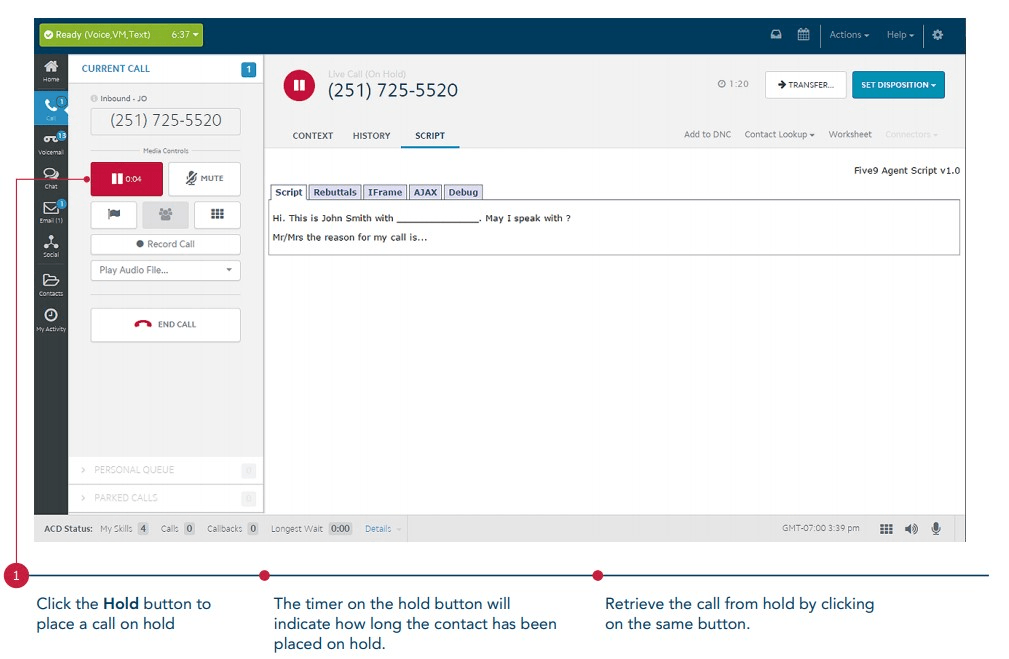Mute the microphone with MUTE button
Screen dimensions: 1009x659
(x=204, y=179)
